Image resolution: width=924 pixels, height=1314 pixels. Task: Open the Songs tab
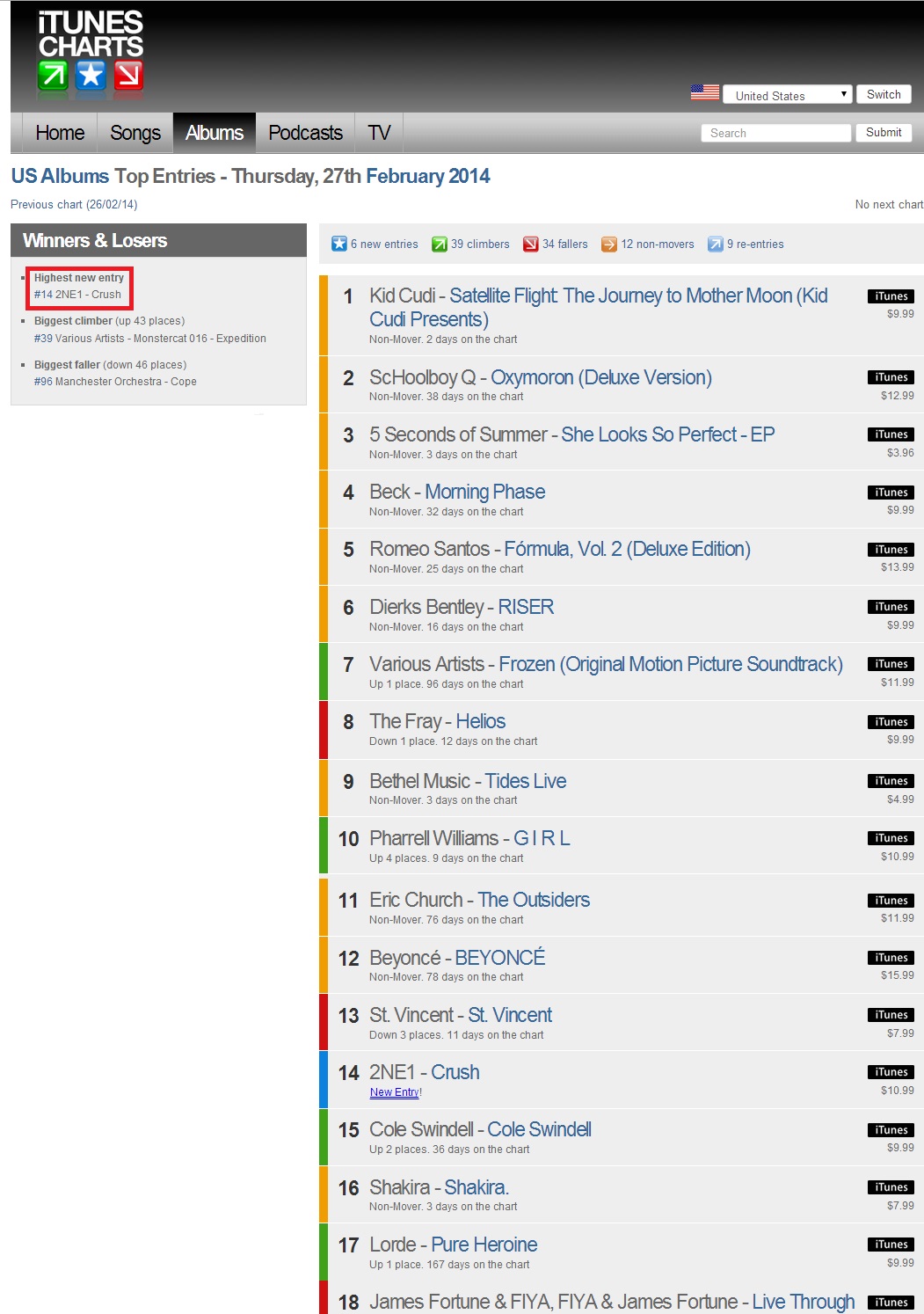135,133
